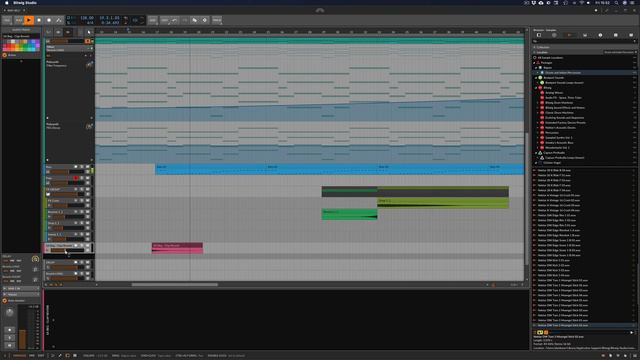Solo the Bass track

click(x=82, y=167)
